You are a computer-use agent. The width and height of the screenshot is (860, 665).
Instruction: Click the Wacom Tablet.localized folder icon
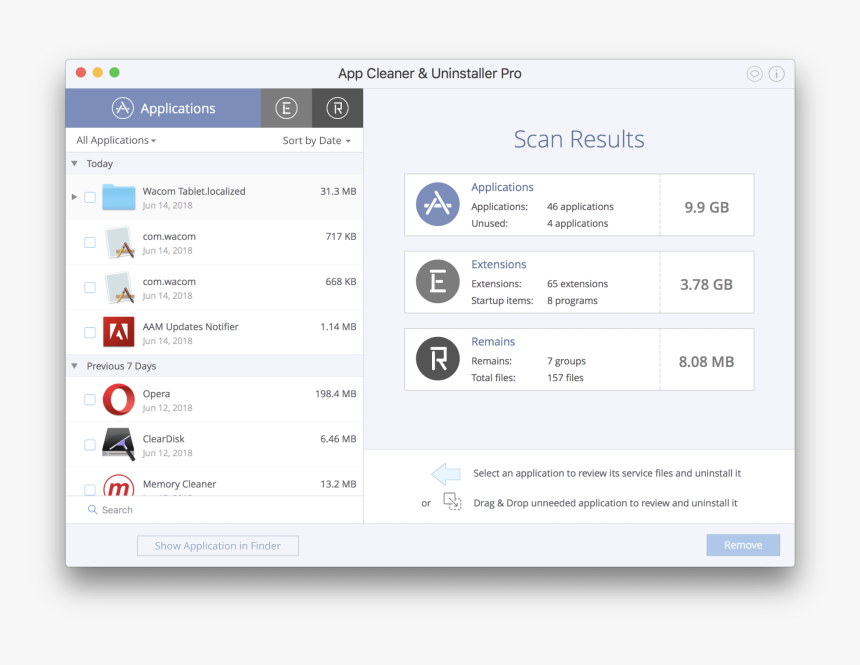(118, 198)
